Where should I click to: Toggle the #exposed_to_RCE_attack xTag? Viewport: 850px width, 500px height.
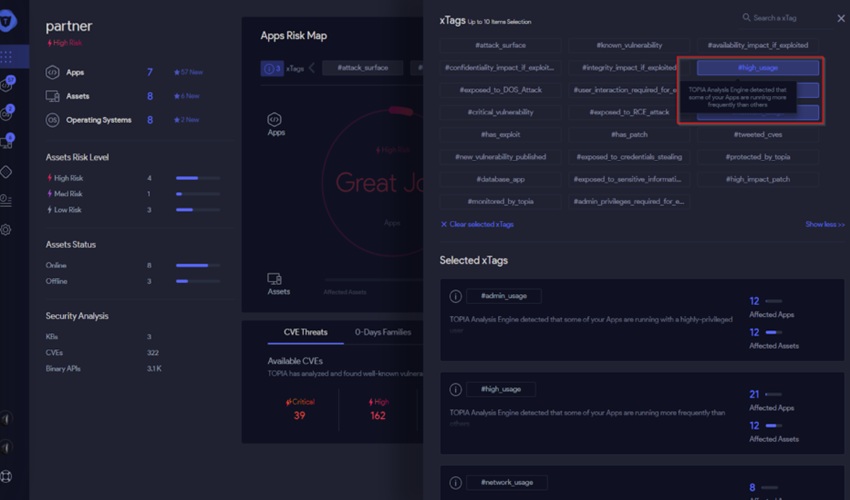pyautogui.click(x=629, y=112)
